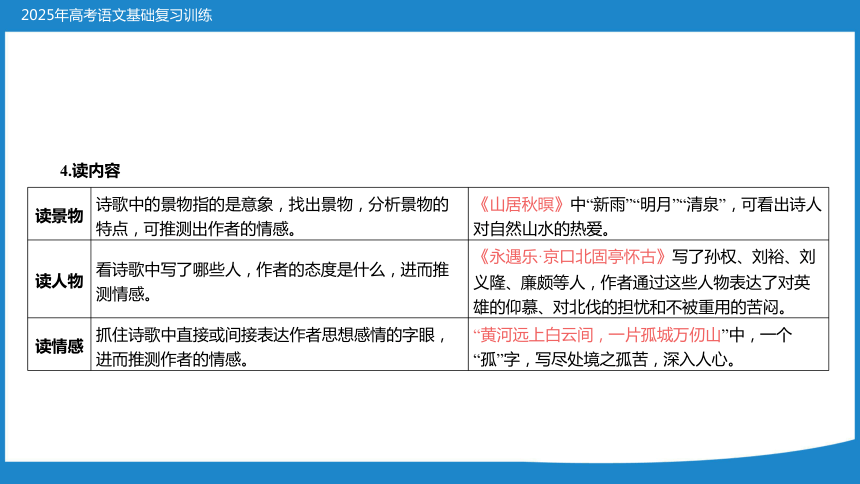
Task: Click the line 雄的仰慕、对北伐的担忧和不被重用的苦闷
Action: tap(629, 307)
